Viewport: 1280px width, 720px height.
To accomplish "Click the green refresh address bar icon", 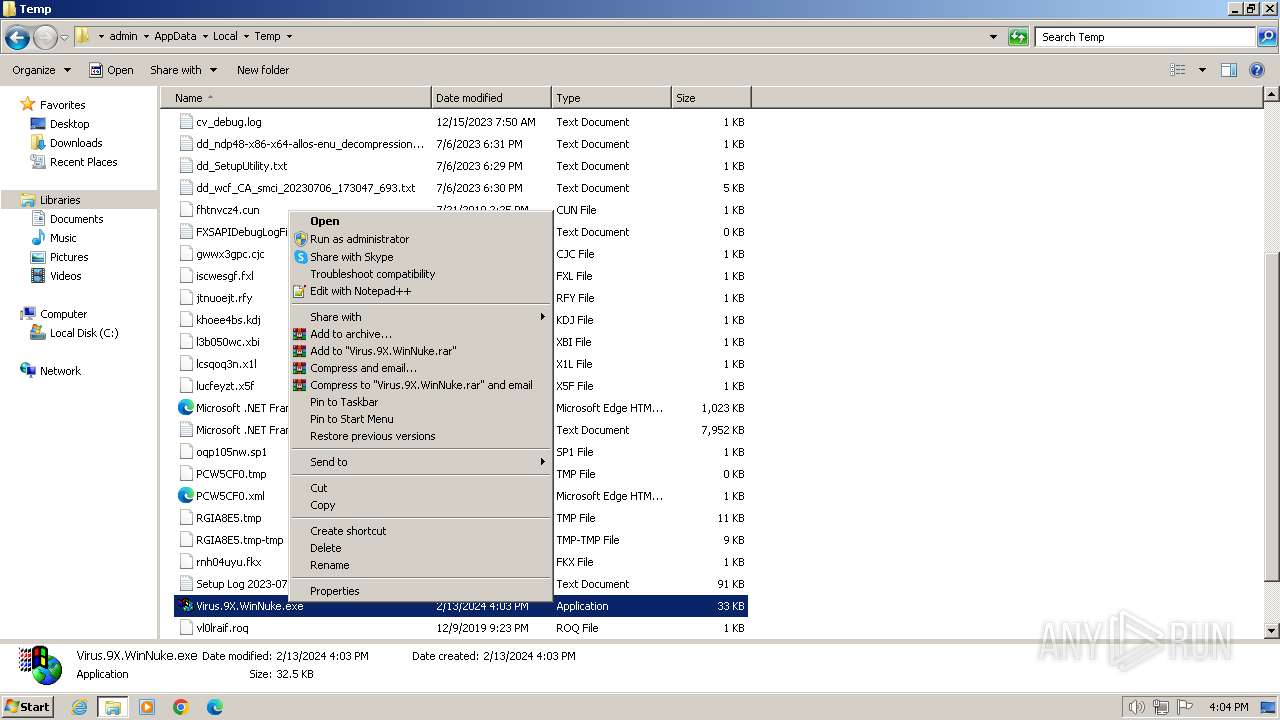I will pos(1018,37).
